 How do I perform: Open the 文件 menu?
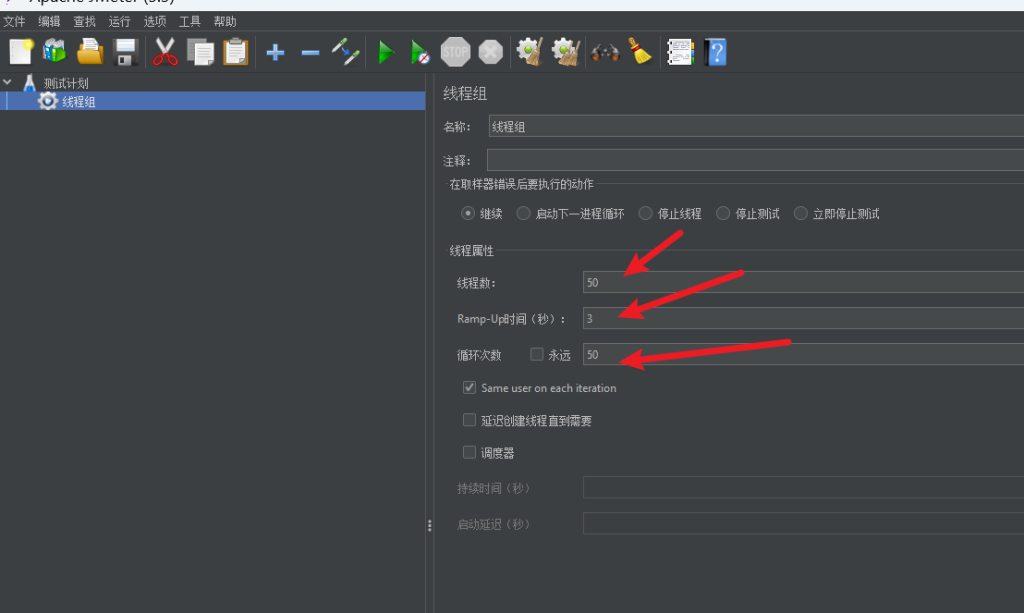point(14,21)
